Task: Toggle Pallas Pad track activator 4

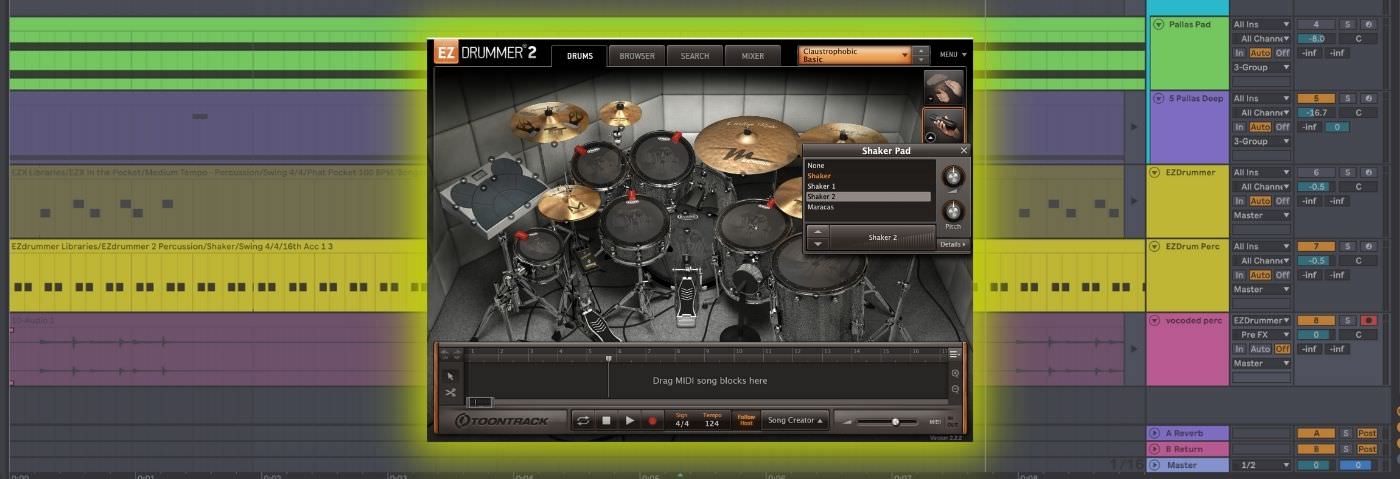Action: [1316, 24]
